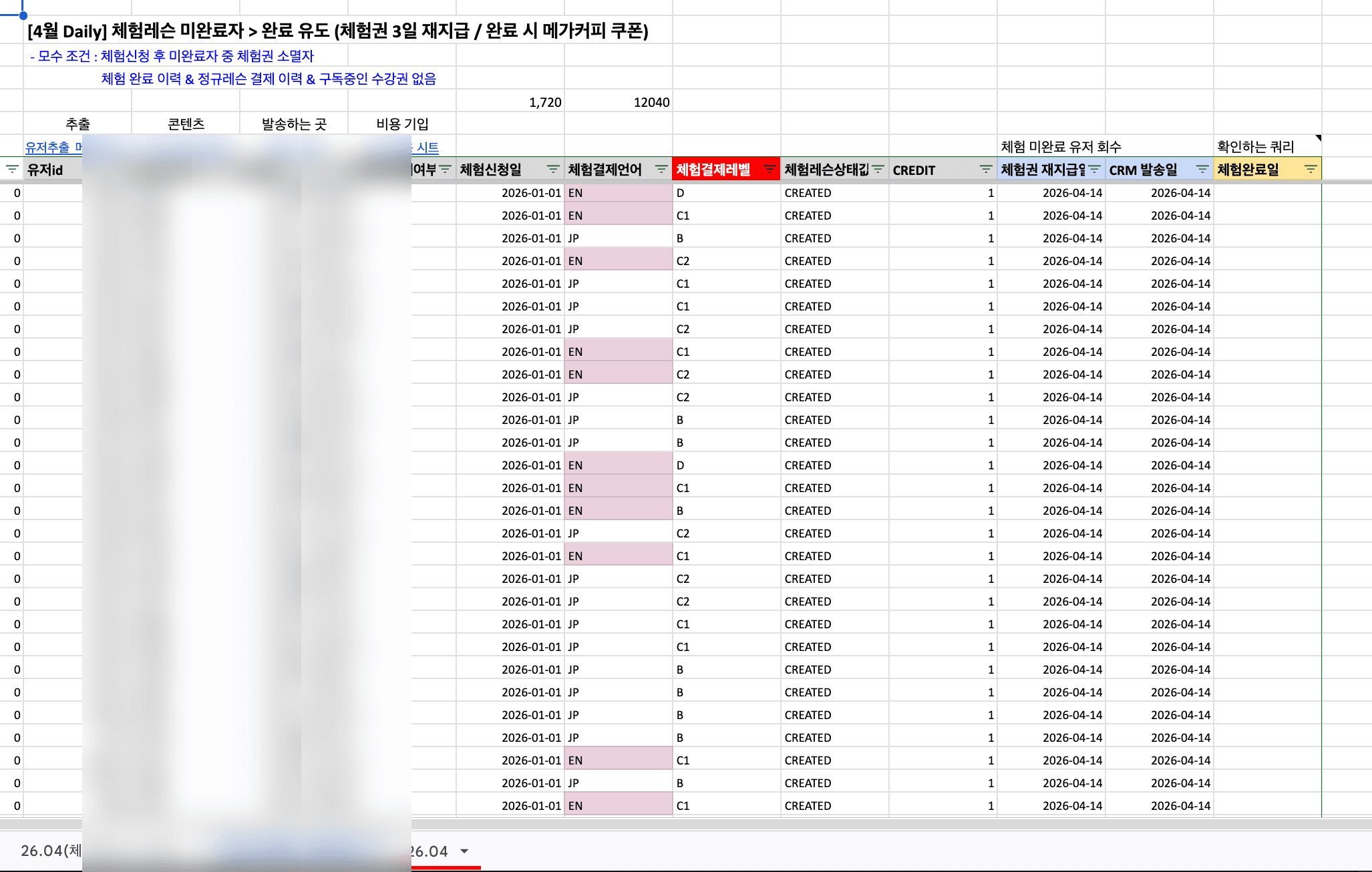Viewport: 1372px width, 872px height.
Task: Select the first pink EN language cell
Action: [x=619, y=193]
